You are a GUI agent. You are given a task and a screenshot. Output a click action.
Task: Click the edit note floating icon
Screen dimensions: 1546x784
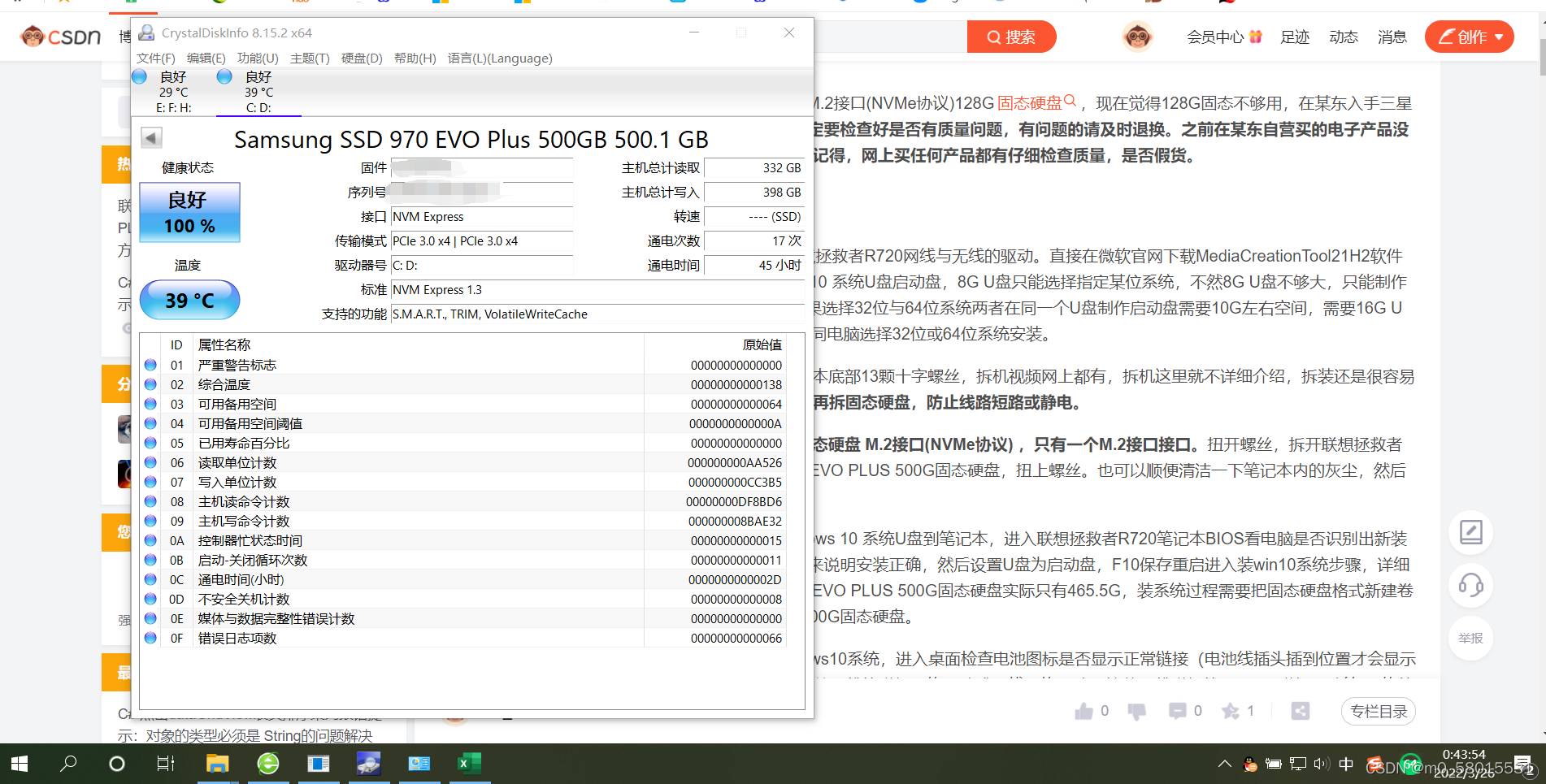pos(1470,532)
